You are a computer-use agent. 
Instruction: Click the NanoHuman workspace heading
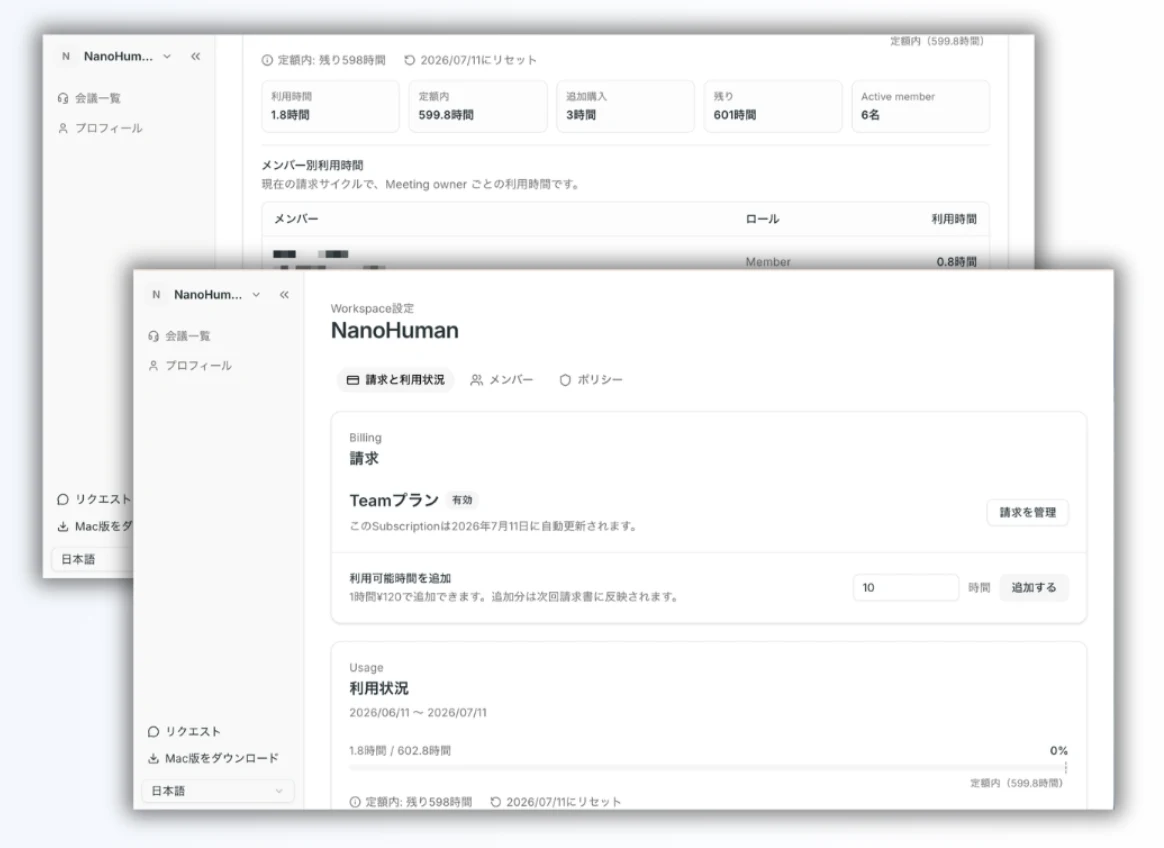point(394,330)
